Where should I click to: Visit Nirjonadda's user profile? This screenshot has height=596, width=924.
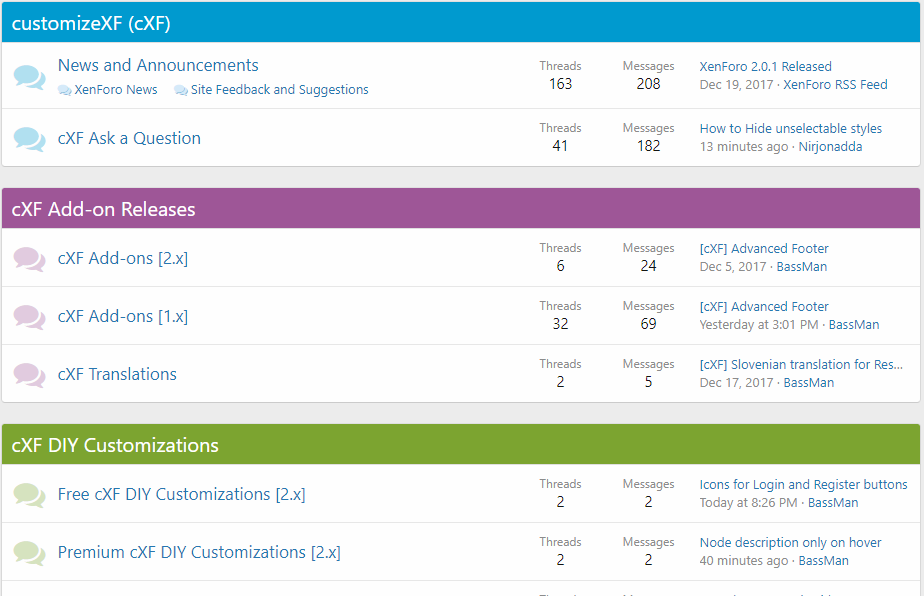pyautogui.click(x=830, y=147)
